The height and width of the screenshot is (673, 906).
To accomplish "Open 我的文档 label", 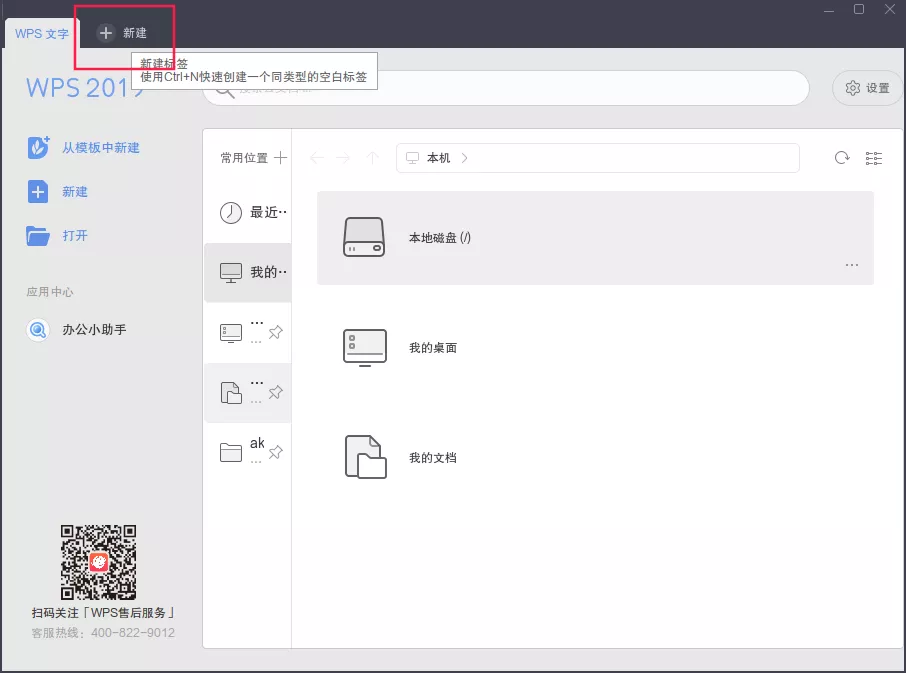I will (433, 458).
